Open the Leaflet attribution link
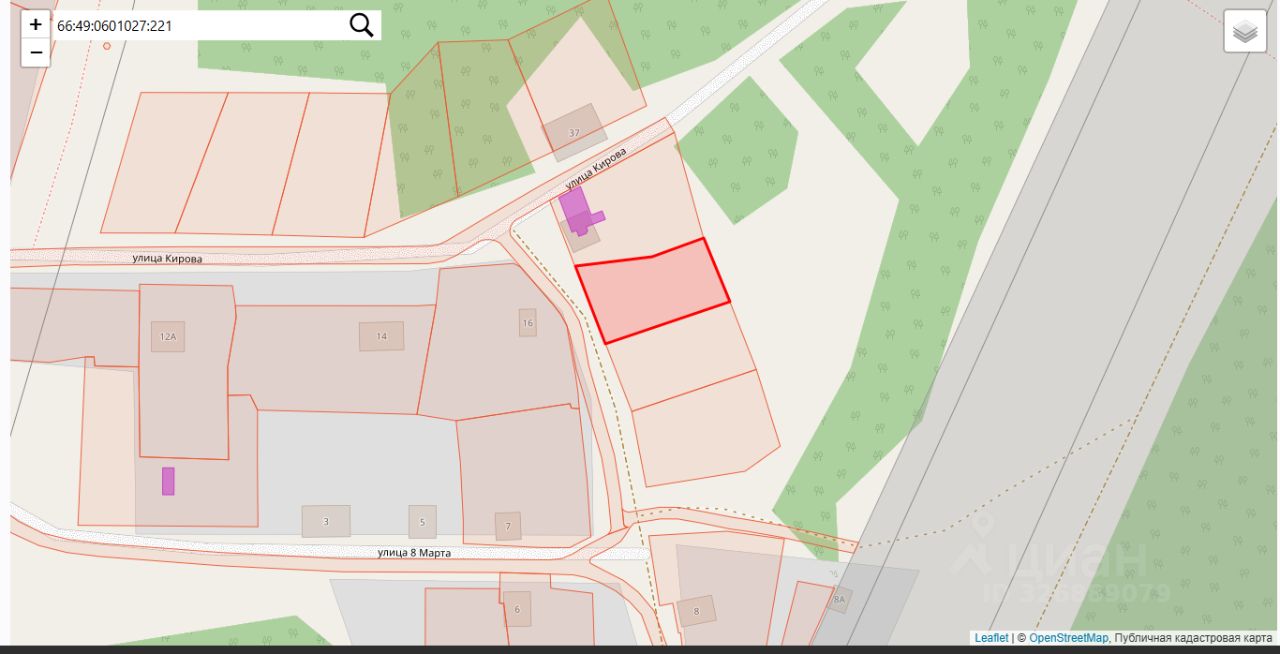The height and width of the screenshot is (654, 1280). point(991,638)
